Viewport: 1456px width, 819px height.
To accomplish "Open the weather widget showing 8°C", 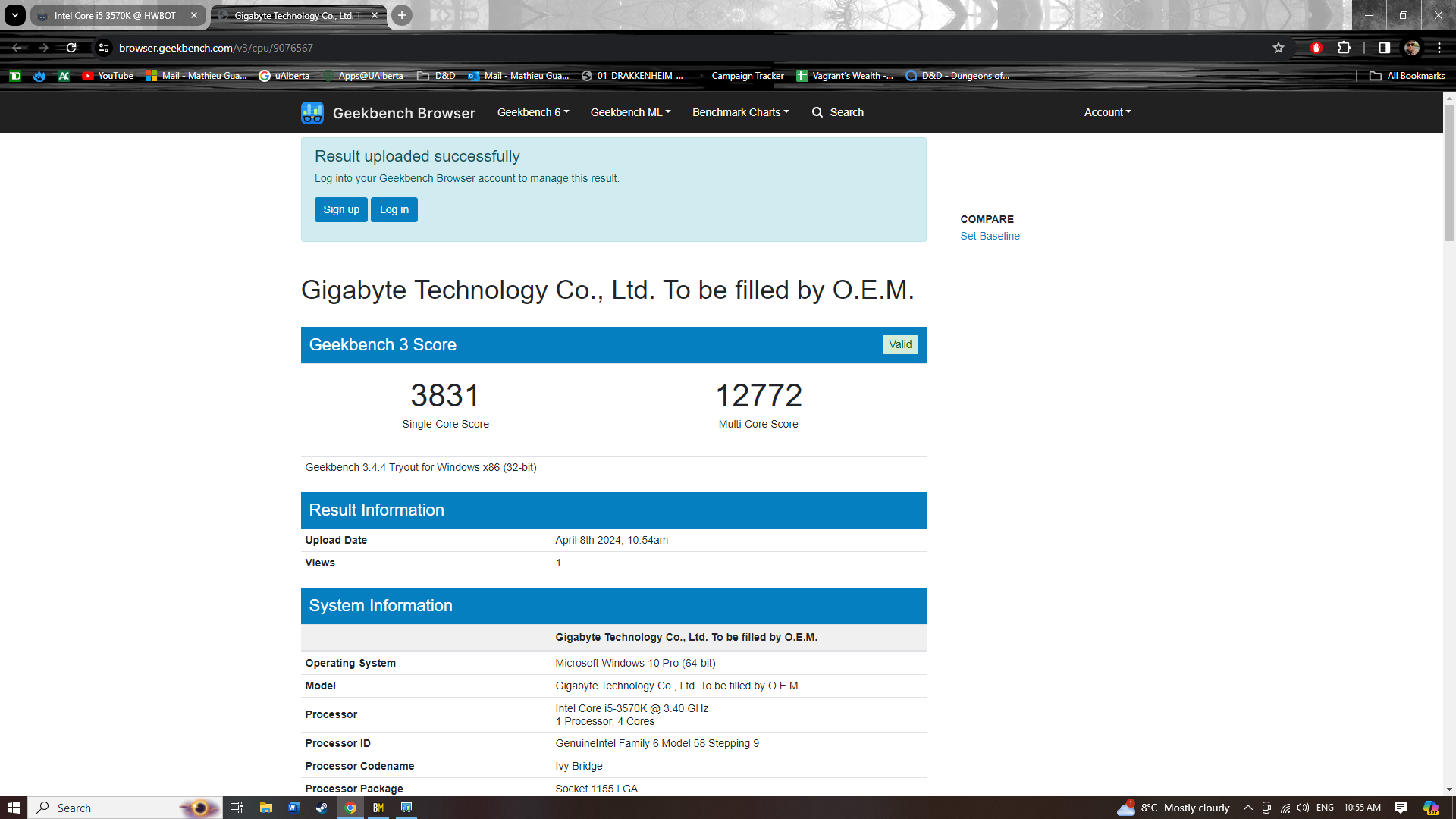I will pos(1173,808).
